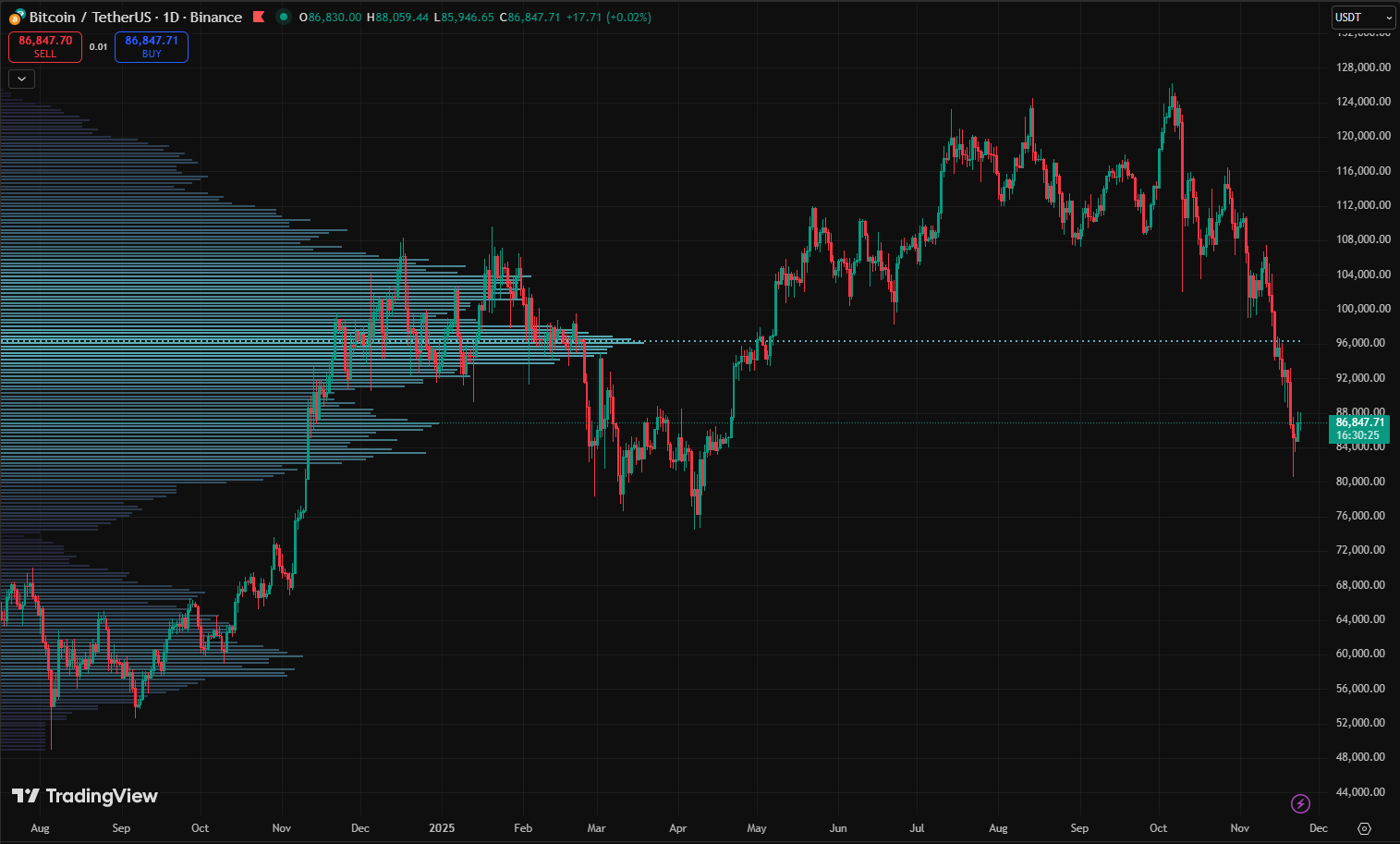
Task: Open the purple lightning bolt events icon
Action: click(1300, 803)
